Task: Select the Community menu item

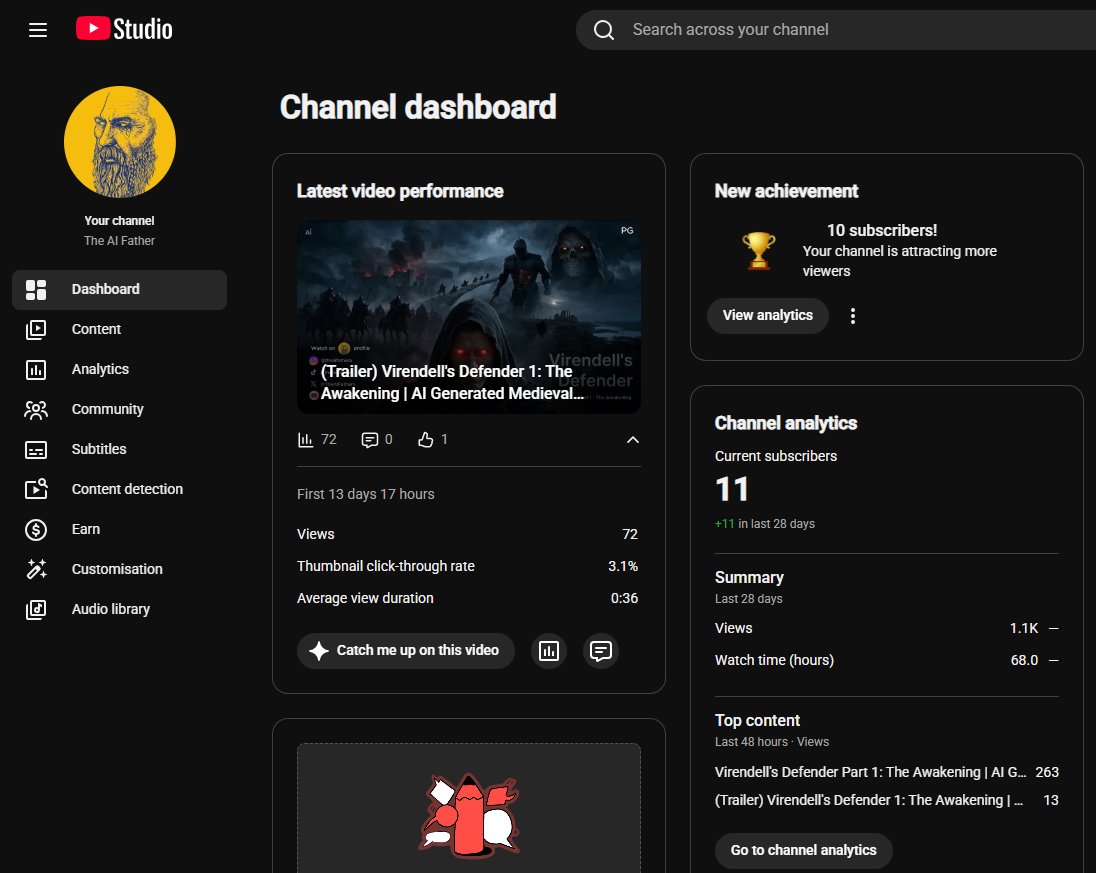Action: tap(120, 410)
